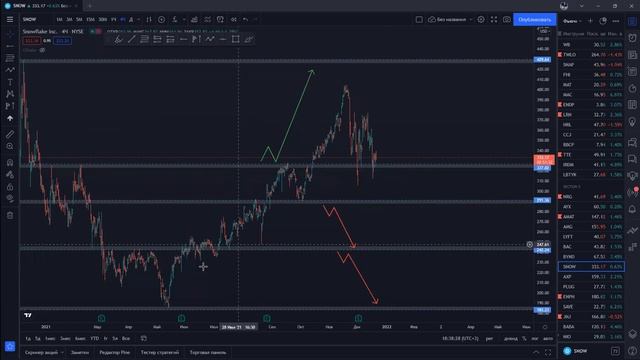Open the Скринер акций tab
640x360 pixels.
[41, 352]
